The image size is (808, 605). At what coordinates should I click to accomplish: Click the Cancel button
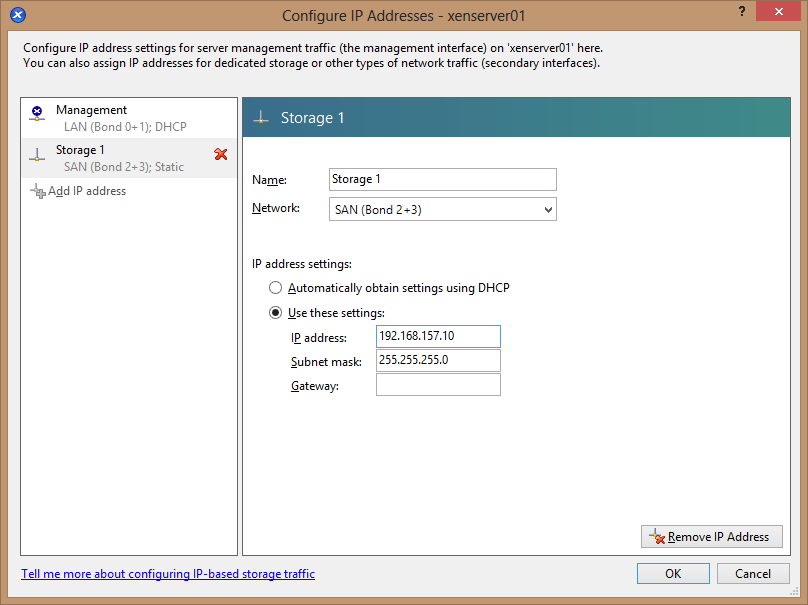click(x=753, y=574)
